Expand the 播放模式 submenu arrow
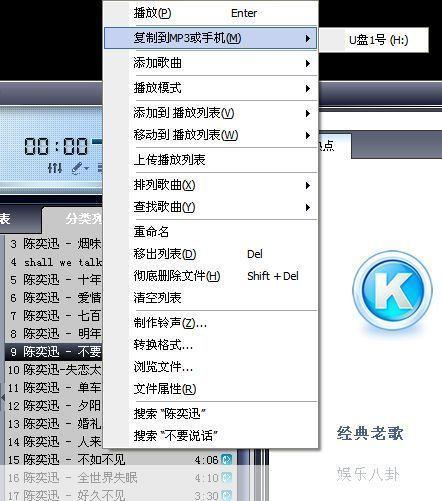Screen dimensions: 442x501 [x=308, y=88]
